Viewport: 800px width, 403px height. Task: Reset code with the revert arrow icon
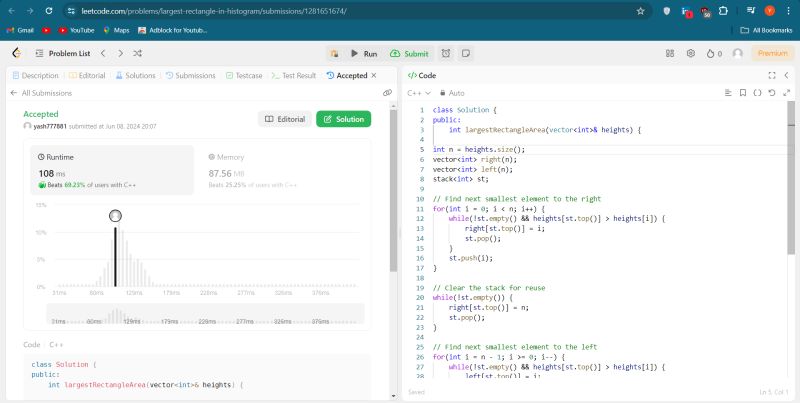[x=772, y=93]
